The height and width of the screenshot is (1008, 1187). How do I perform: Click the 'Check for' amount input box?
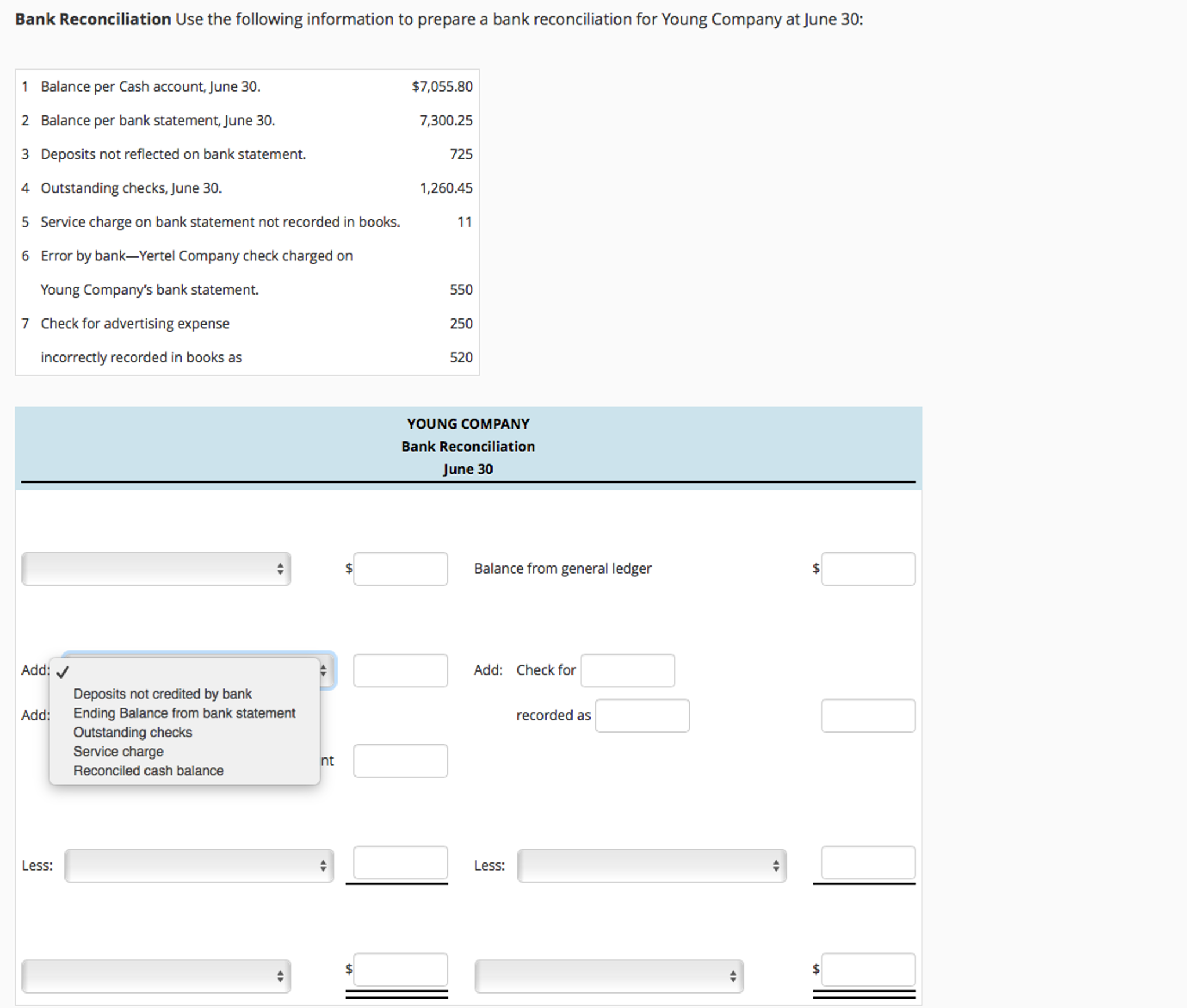point(628,670)
